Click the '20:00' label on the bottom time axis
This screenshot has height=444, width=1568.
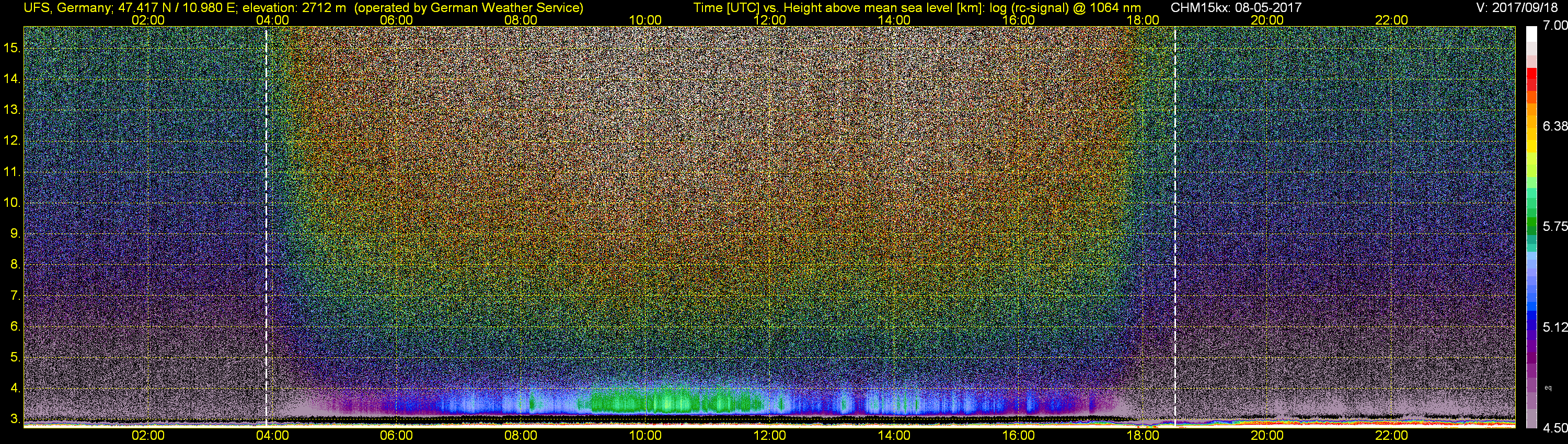point(1267,436)
